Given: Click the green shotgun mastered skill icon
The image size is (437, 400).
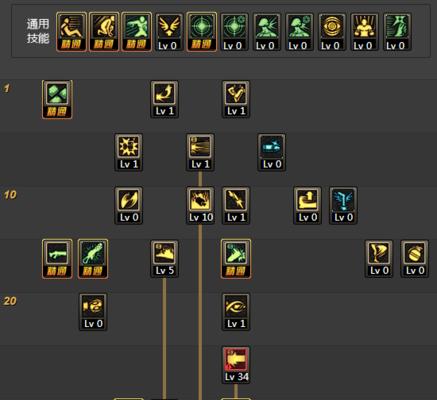Looking at the screenshot, I should [x=57, y=258].
